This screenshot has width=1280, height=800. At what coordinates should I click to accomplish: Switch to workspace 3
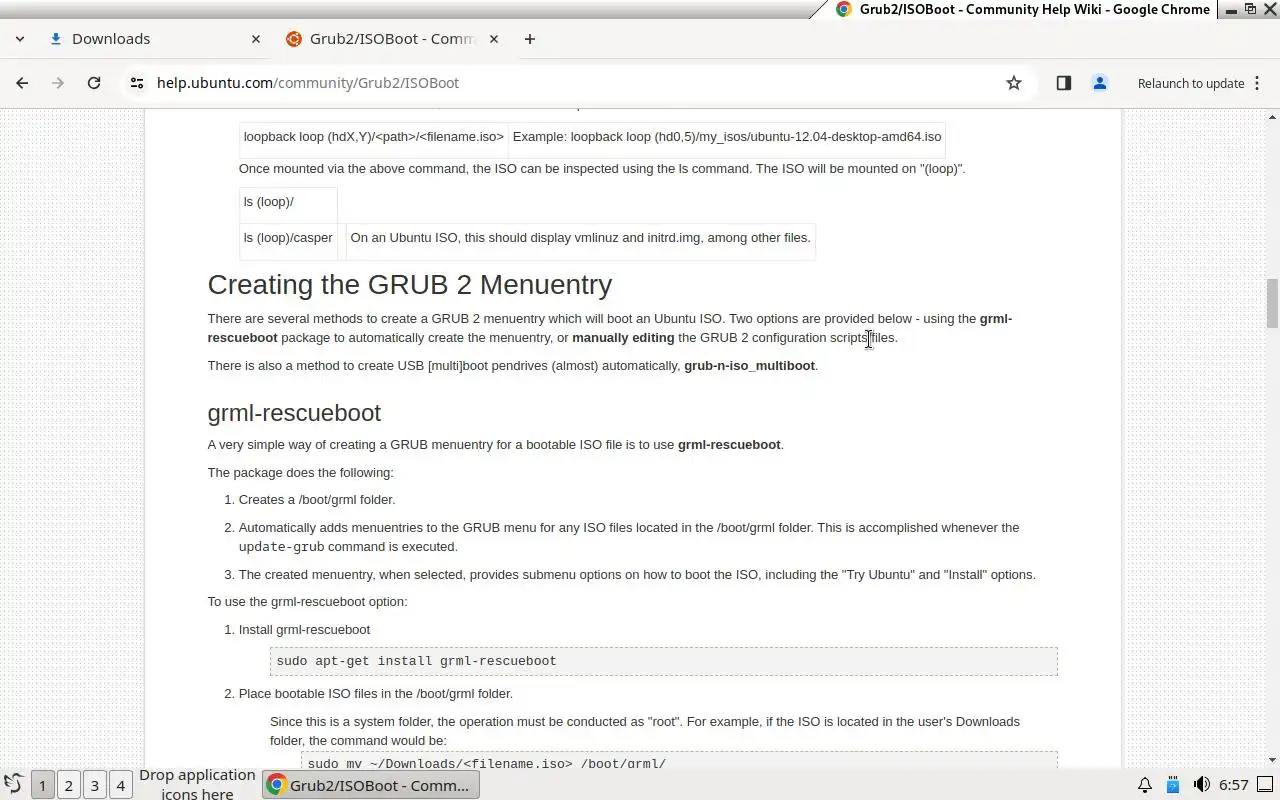[94, 785]
